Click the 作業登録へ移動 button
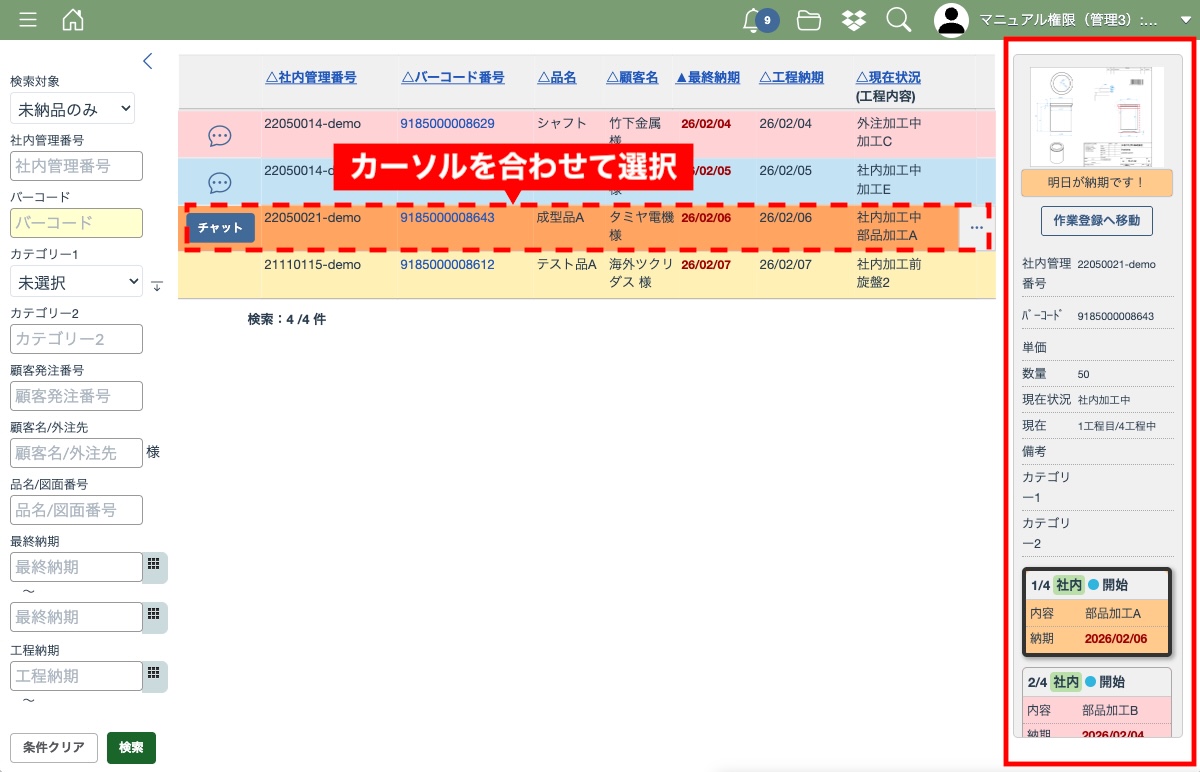Image resolution: width=1200 pixels, height=772 pixels. (1096, 220)
